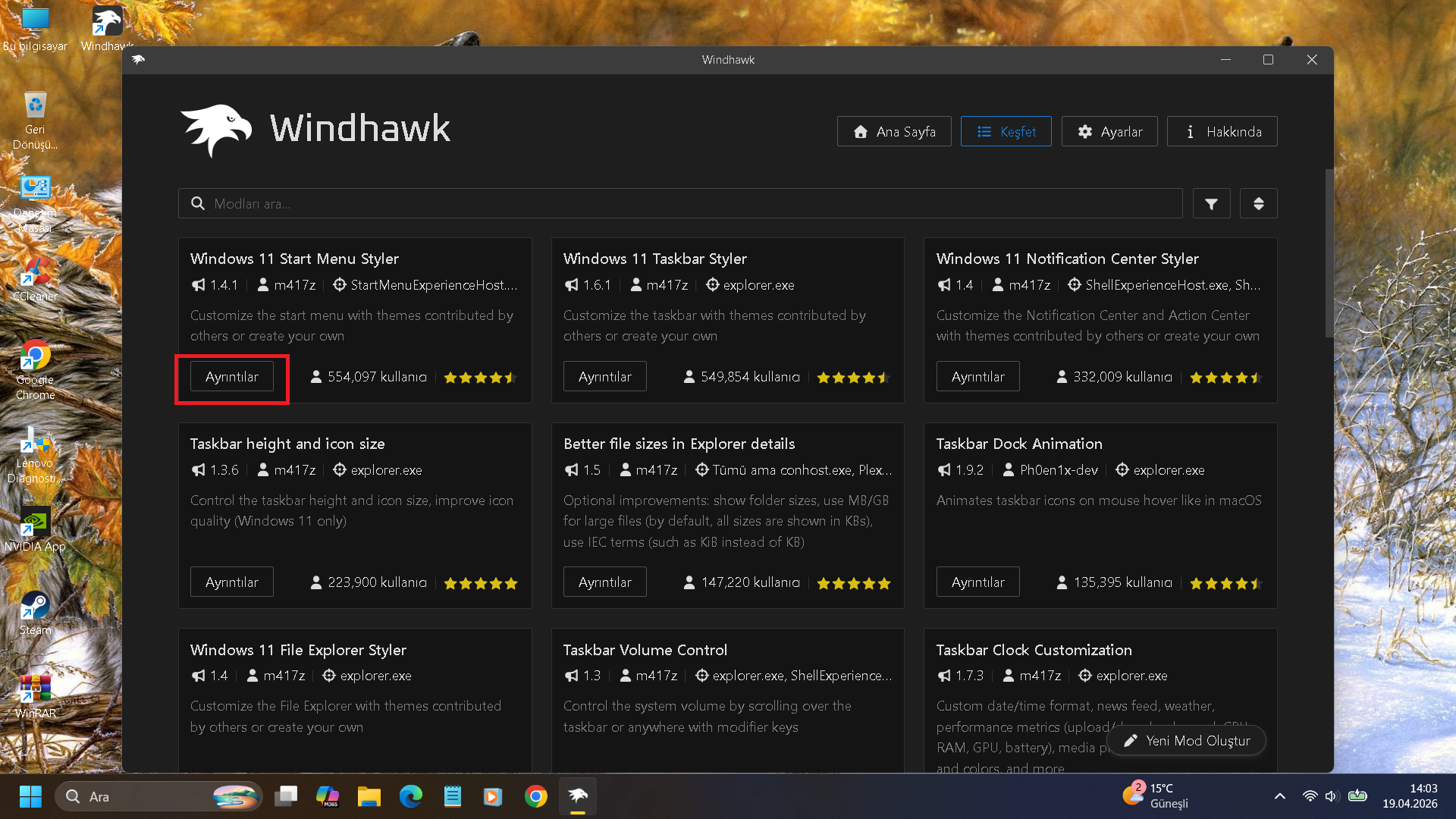Select the Steam desktop icon
Screen dimensions: 1456x819
coord(35,613)
